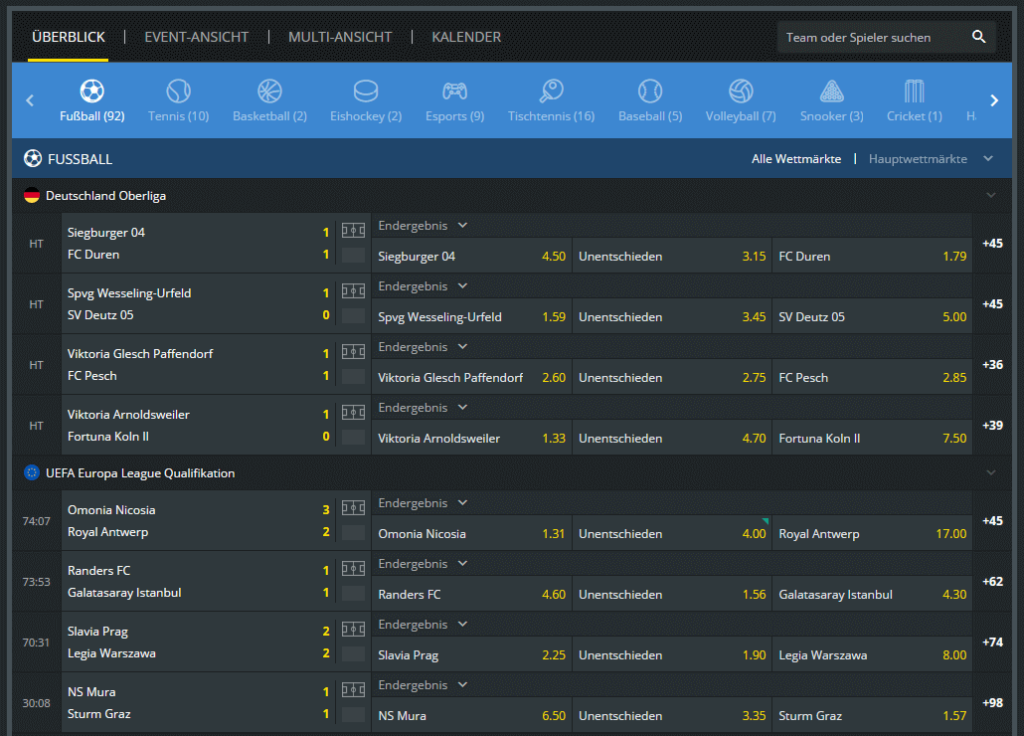This screenshot has height=736, width=1024.
Task: Open Endergebnis dropdown for Viktoria Arnoldsweiler match
Action: coord(423,408)
